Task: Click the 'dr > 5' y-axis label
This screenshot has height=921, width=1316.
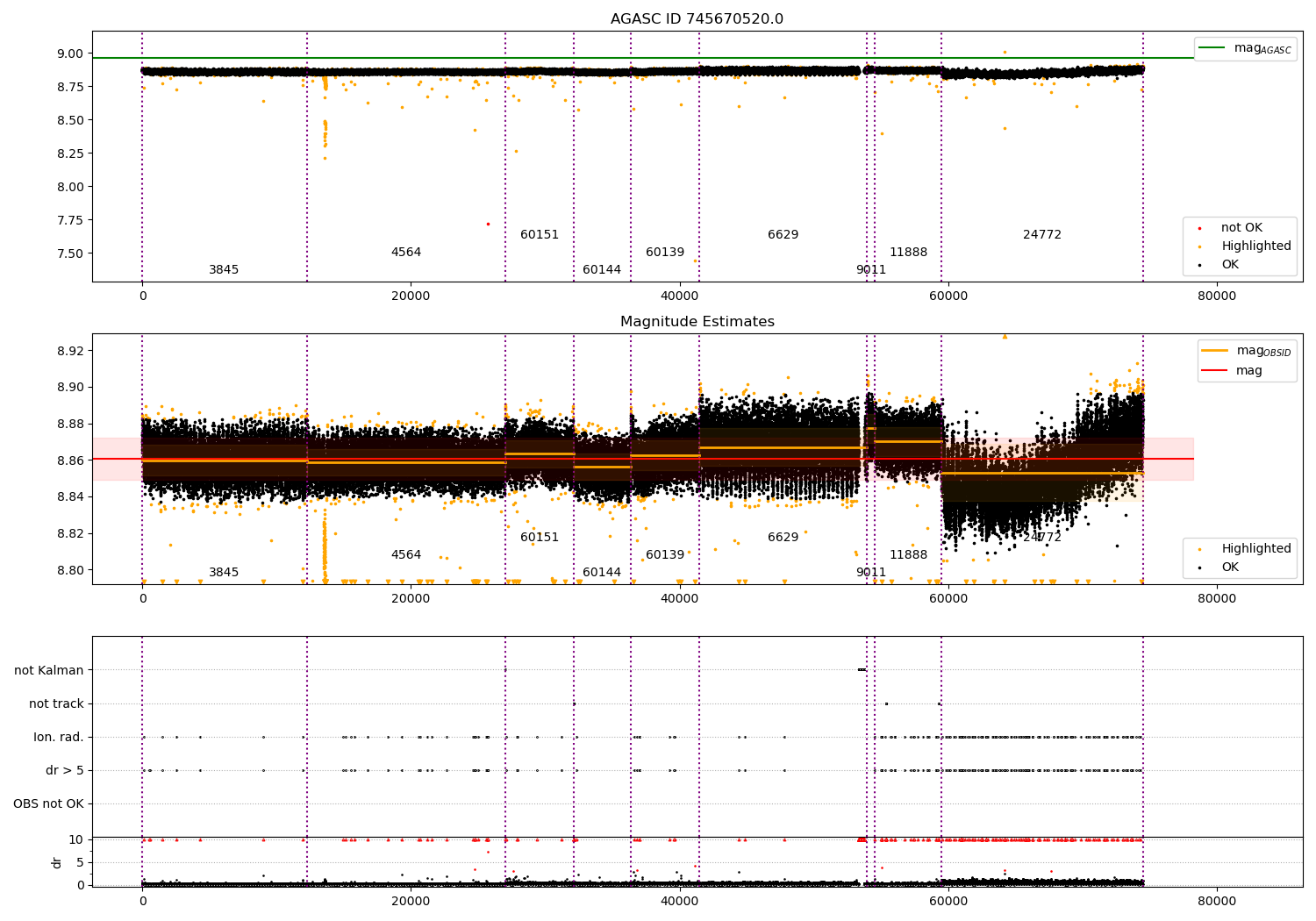Action: pos(65,771)
